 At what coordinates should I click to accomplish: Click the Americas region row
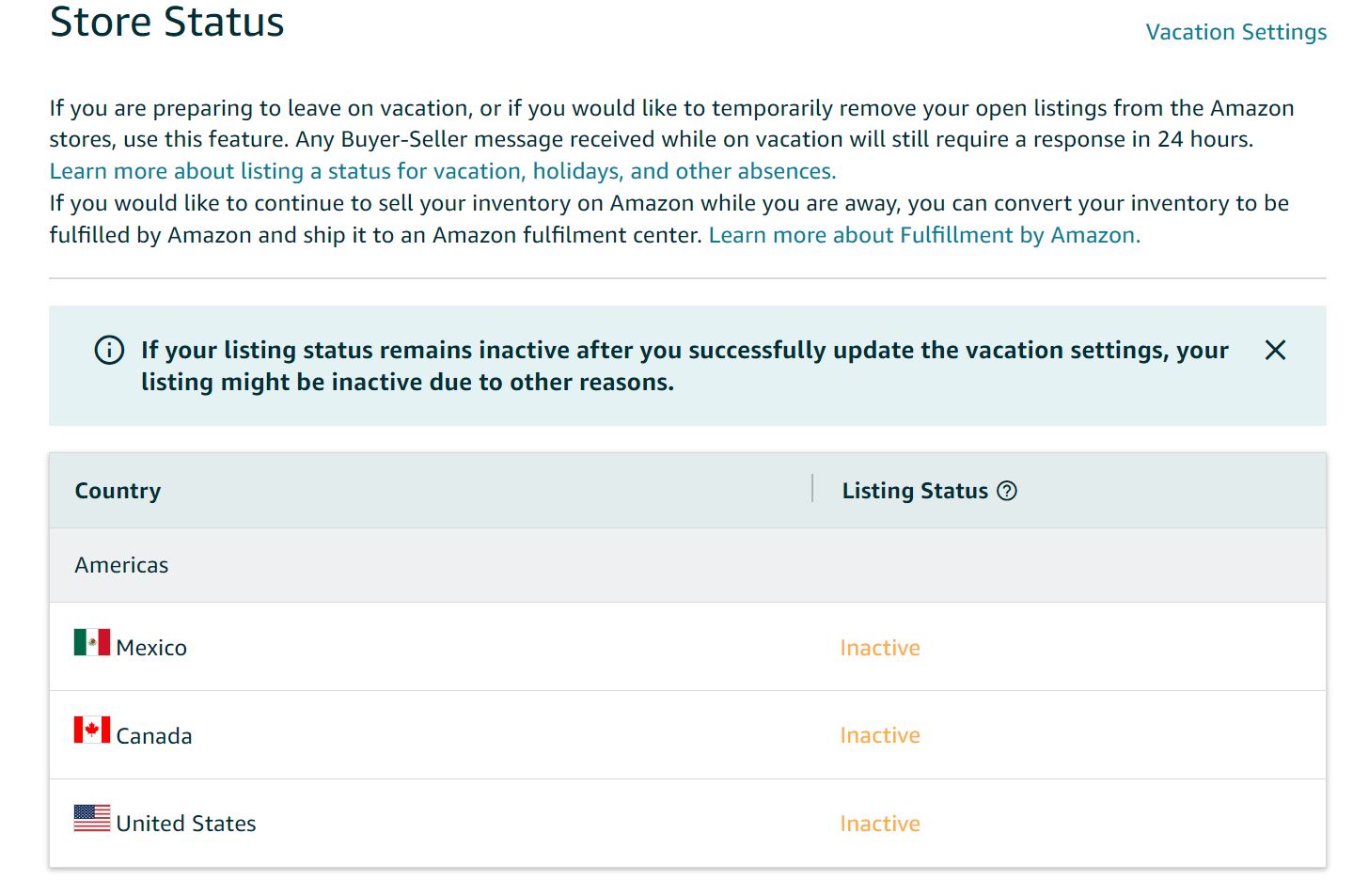(687, 565)
